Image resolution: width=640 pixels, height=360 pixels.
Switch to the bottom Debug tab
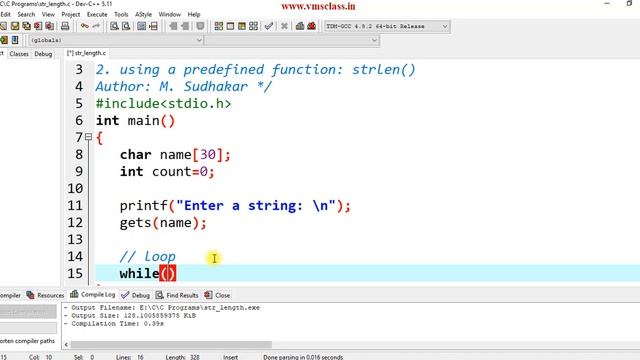pos(136,295)
